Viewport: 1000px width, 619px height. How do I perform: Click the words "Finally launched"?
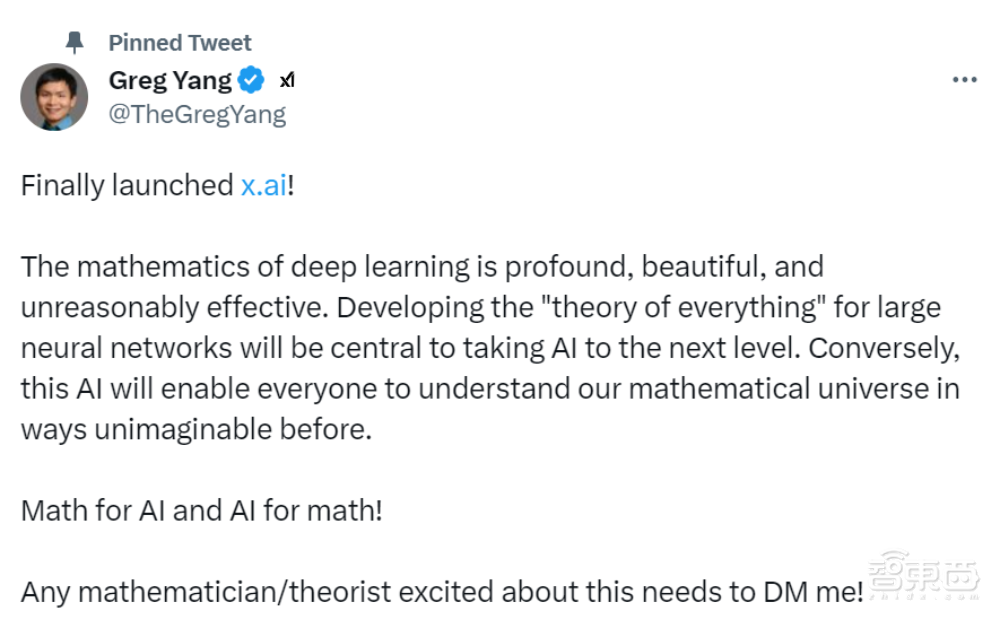click(x=127, y=186)
